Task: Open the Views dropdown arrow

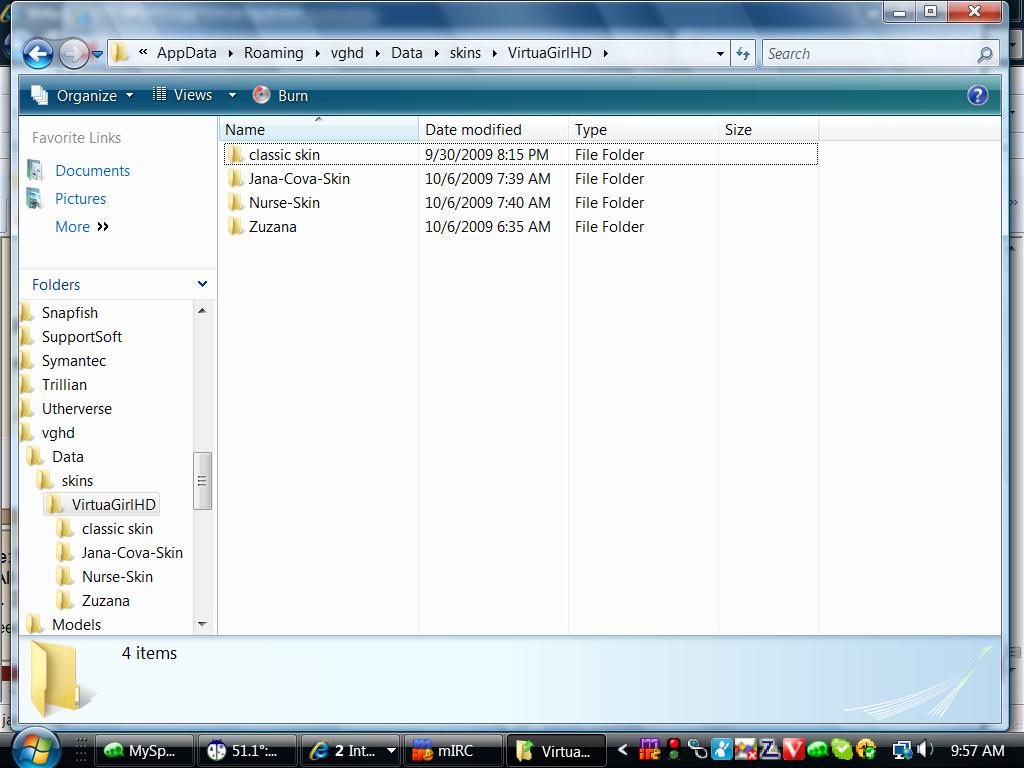Action: pos(232,95)
